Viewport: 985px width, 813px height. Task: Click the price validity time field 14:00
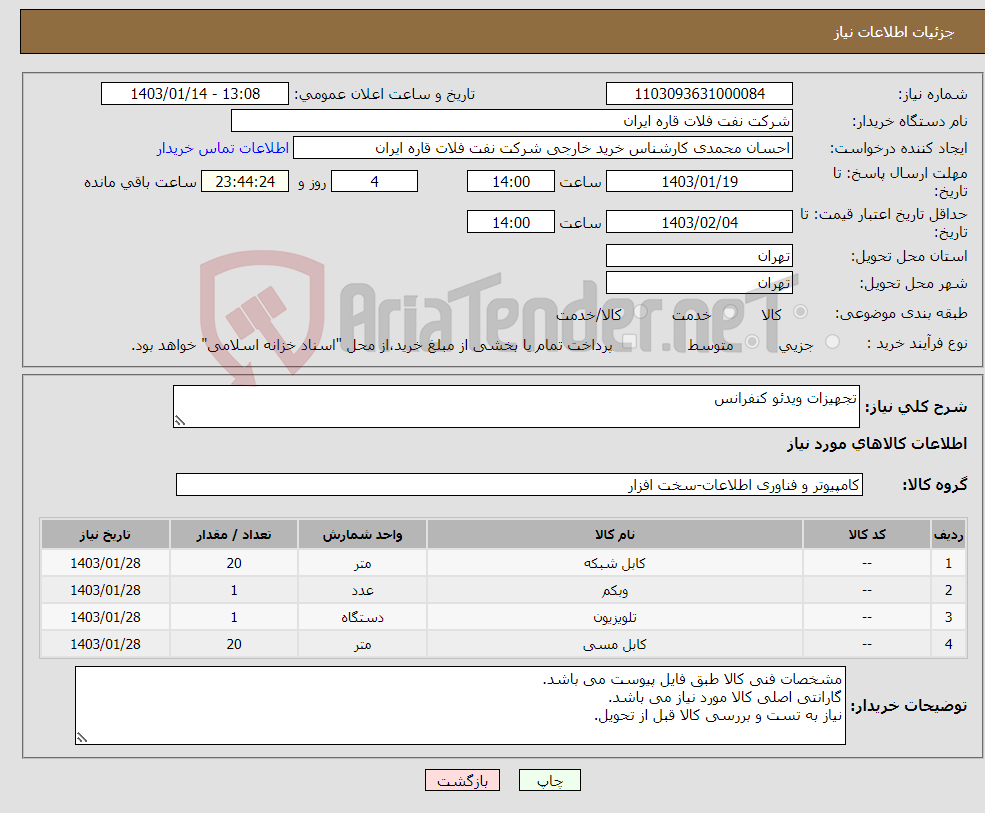pos(511,222)
